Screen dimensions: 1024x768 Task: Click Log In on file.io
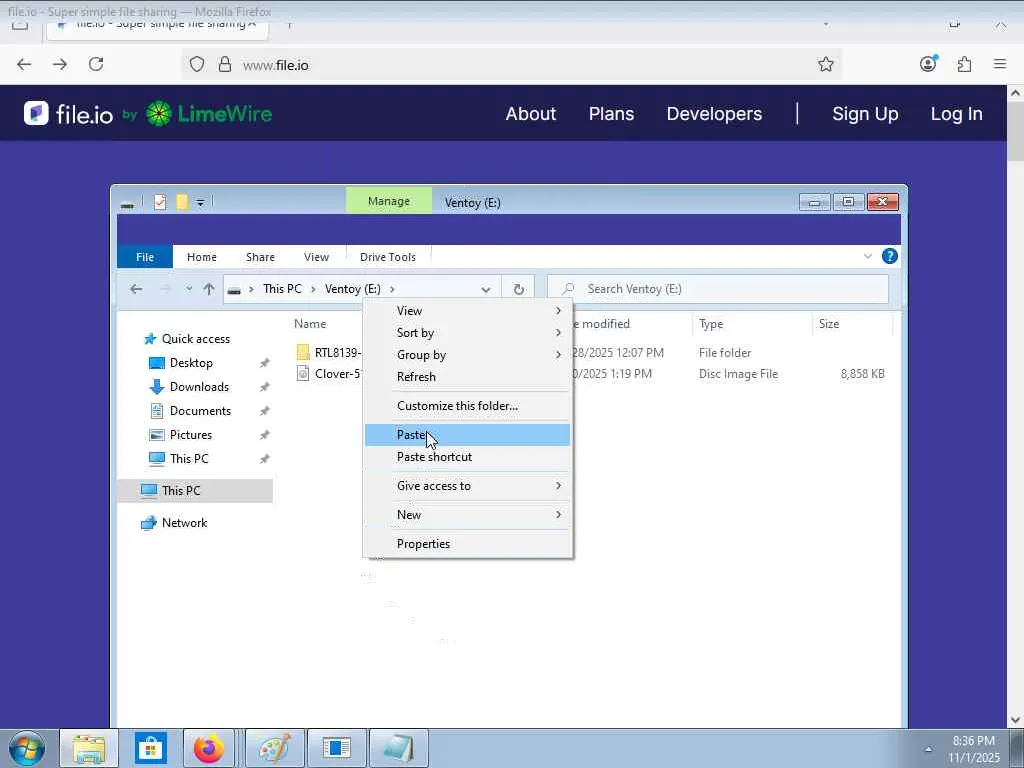click(957, 114)
